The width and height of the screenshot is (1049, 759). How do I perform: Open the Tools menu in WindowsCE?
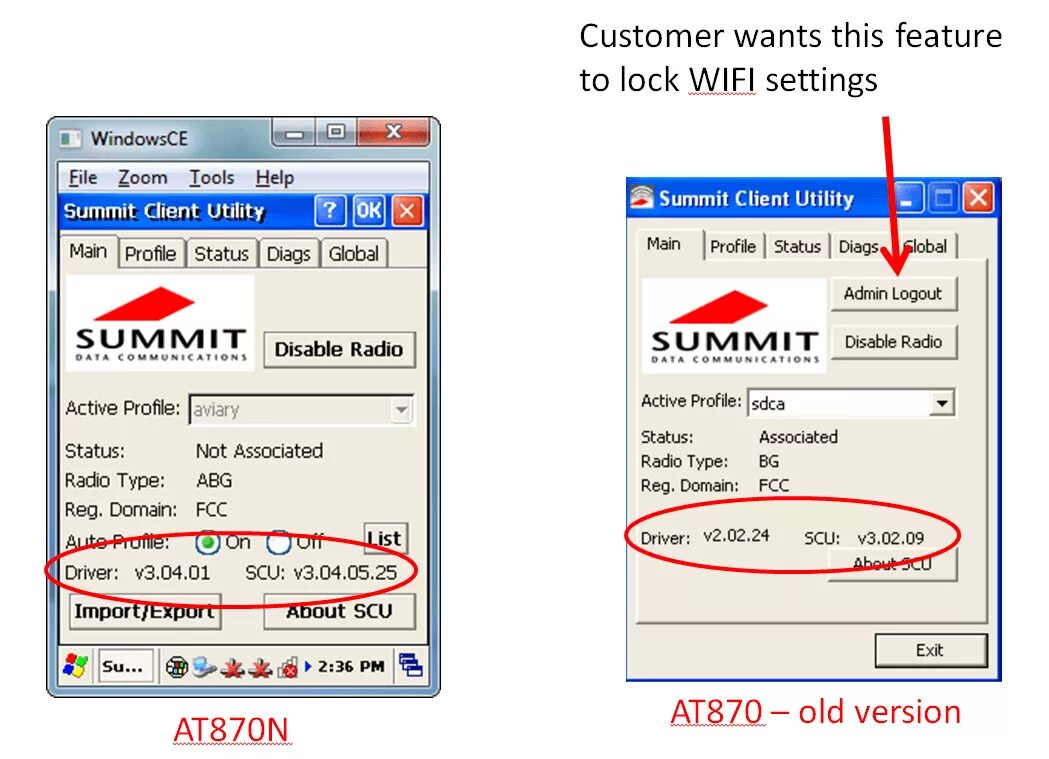pyautogui.click(x=211, y=178)
